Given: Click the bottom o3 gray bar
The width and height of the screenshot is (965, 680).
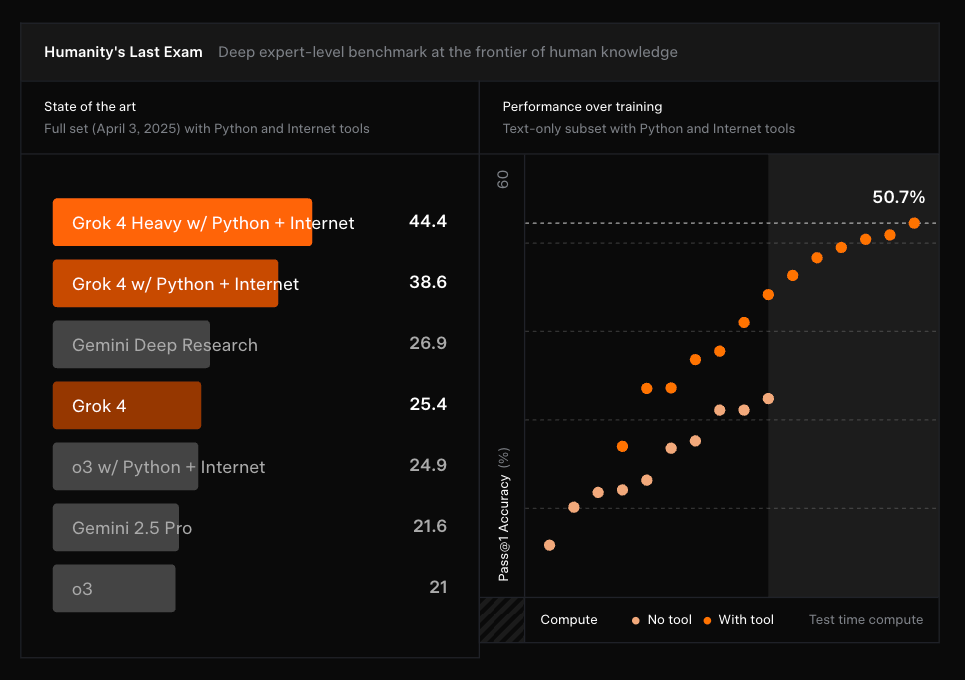Looking at the screenshot, I should [x=114, y=588].
